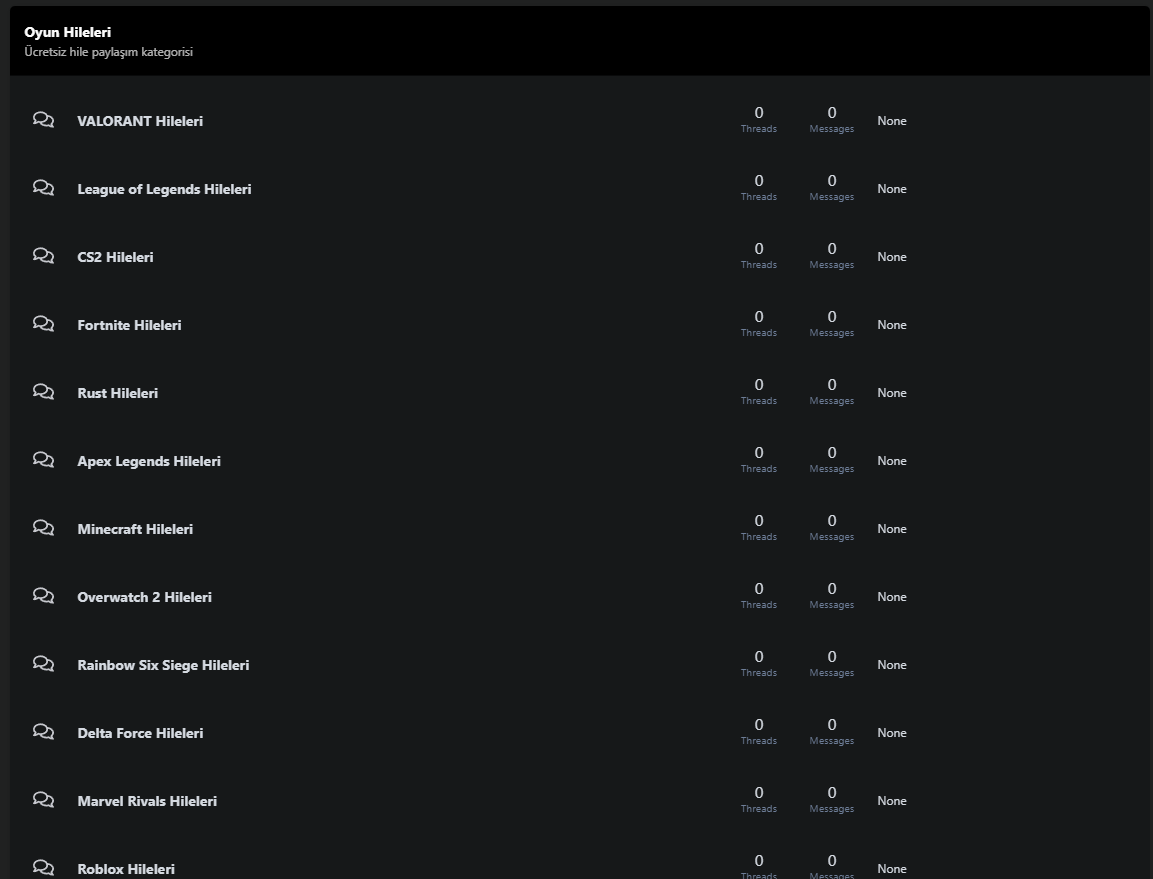1153x879 pixels.
Task: Click the None label in Apex Legends row
Action: [x=891, y=461]
